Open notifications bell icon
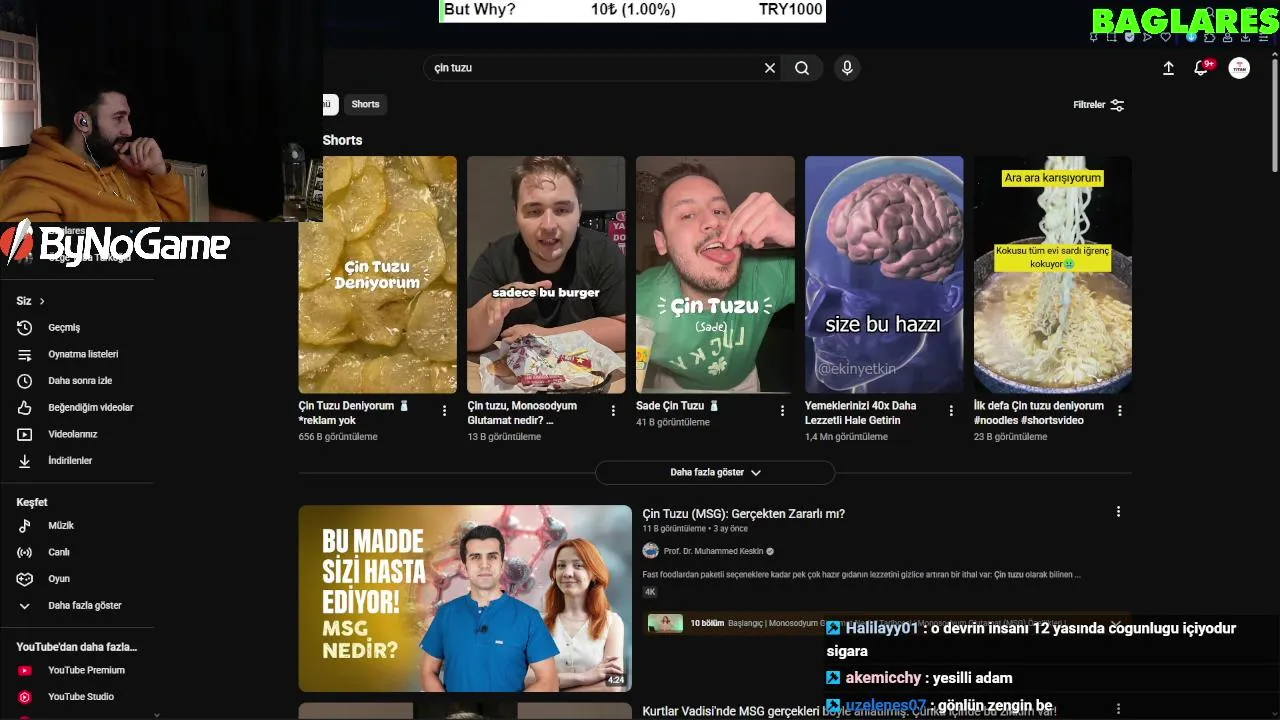Viewport: 1280px width, 720px height. [1201, 68]
